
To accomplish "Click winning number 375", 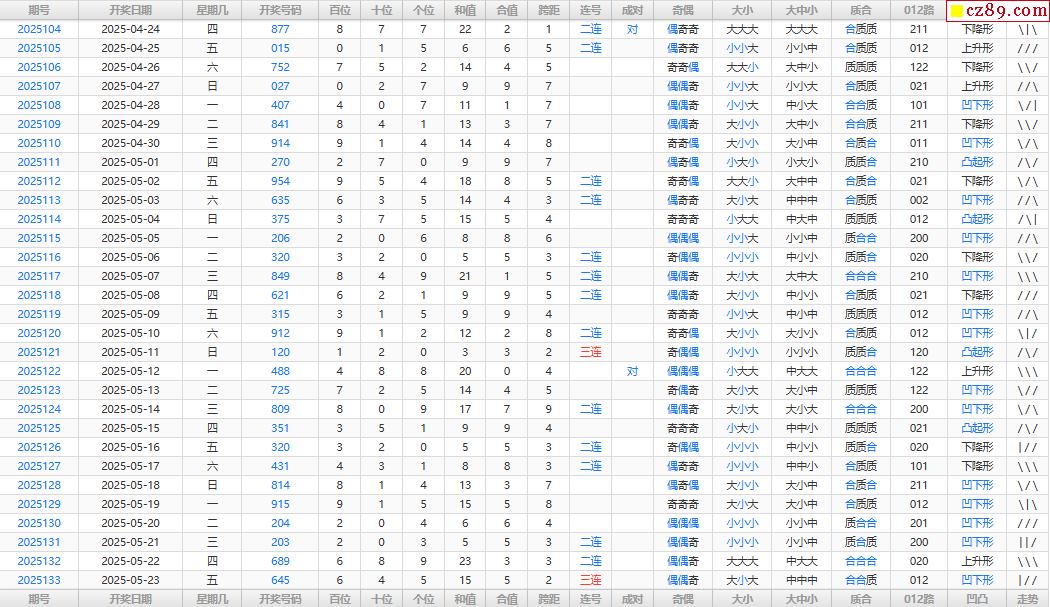I will coord(281,219).
